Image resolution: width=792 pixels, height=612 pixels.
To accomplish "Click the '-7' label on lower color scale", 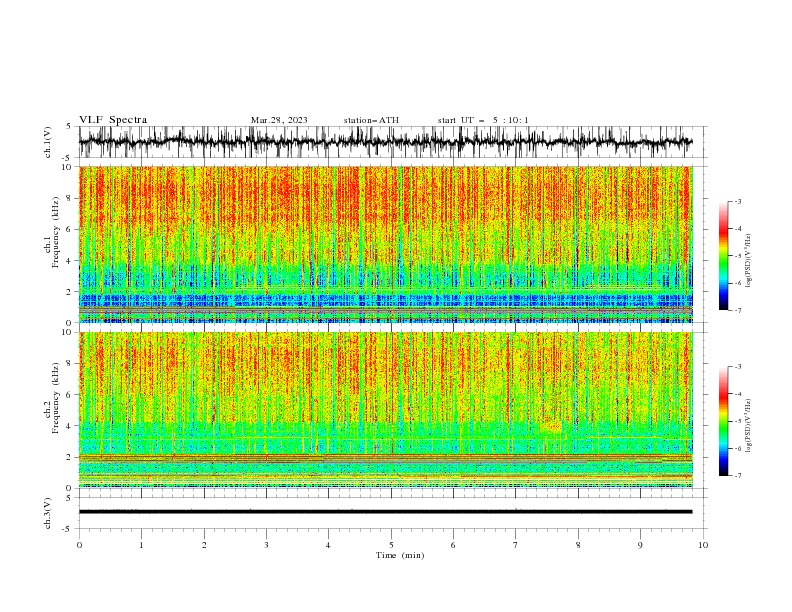I will (x=737, y=476).
